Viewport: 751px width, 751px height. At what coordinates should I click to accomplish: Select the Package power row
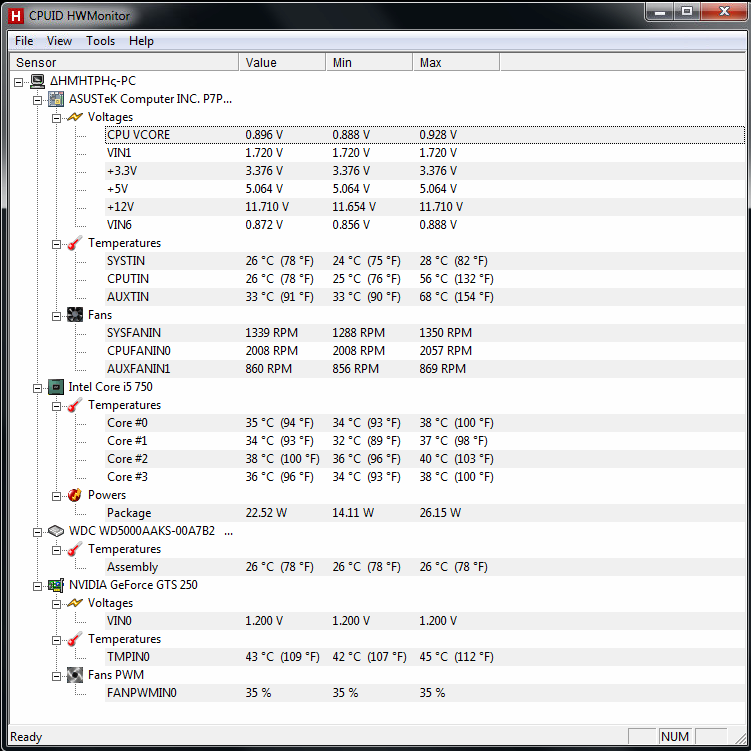click(x=425, y=513)
